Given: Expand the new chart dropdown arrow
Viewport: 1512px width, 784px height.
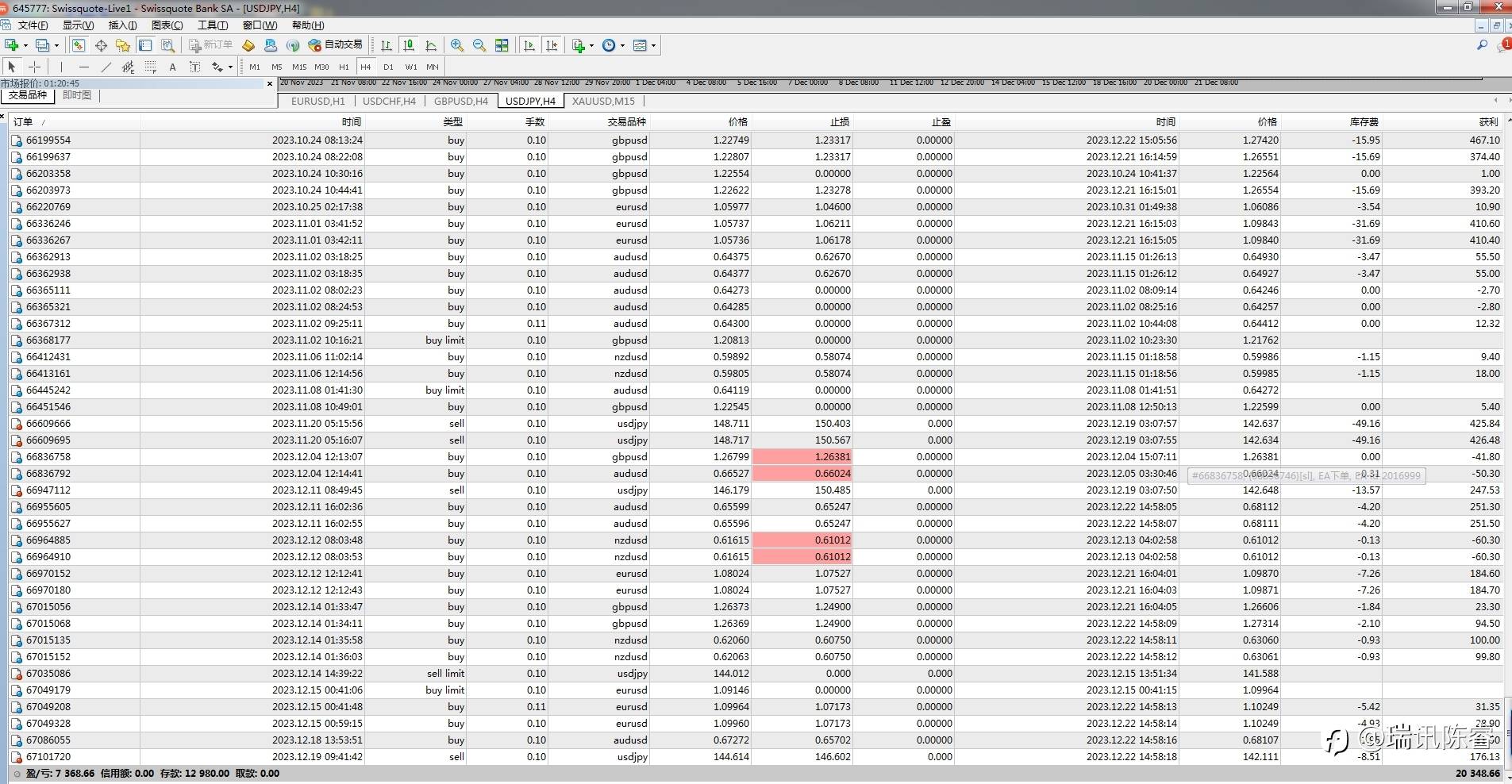Looking at the screenshot, I should 26,45.
